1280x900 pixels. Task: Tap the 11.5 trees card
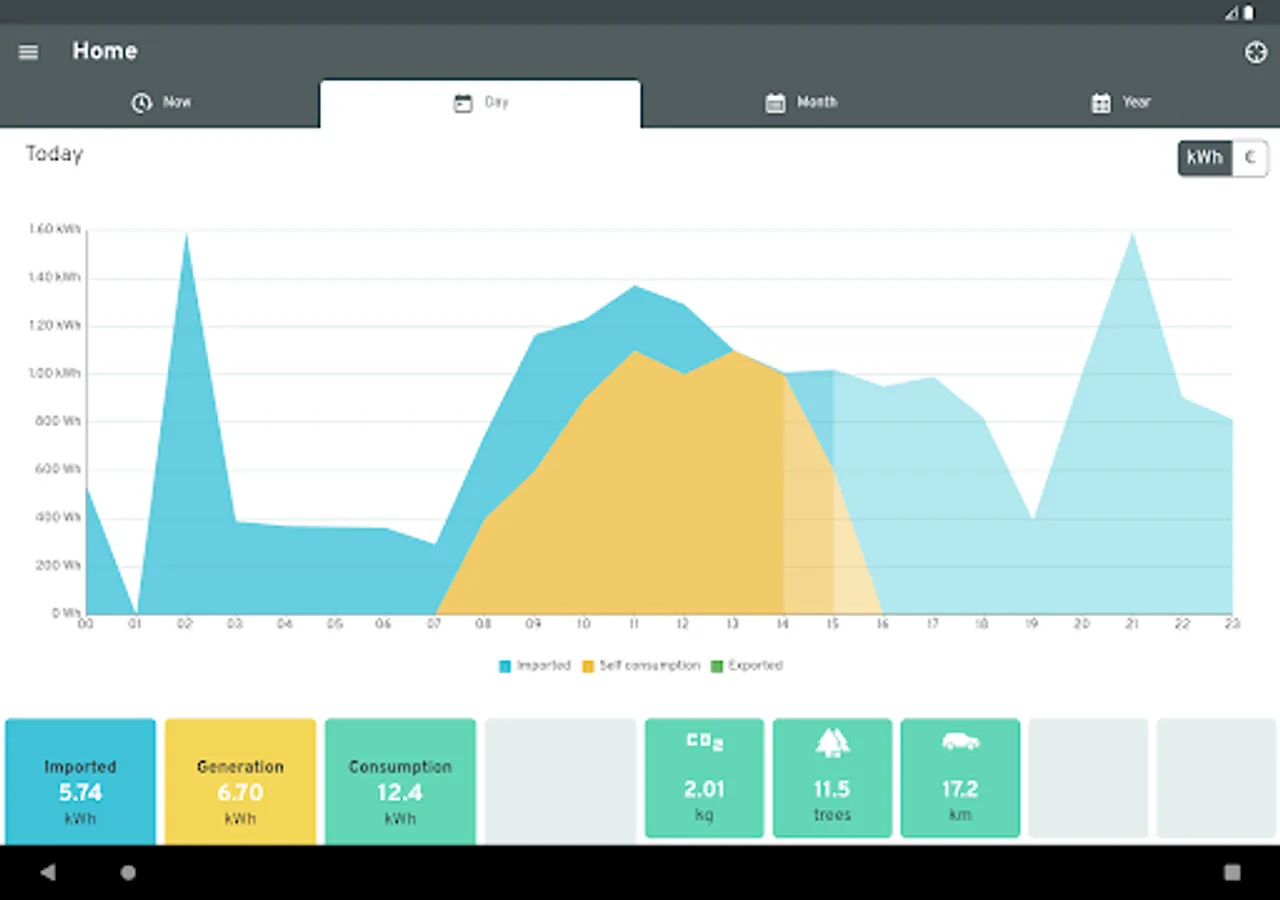tap(832, 778)
